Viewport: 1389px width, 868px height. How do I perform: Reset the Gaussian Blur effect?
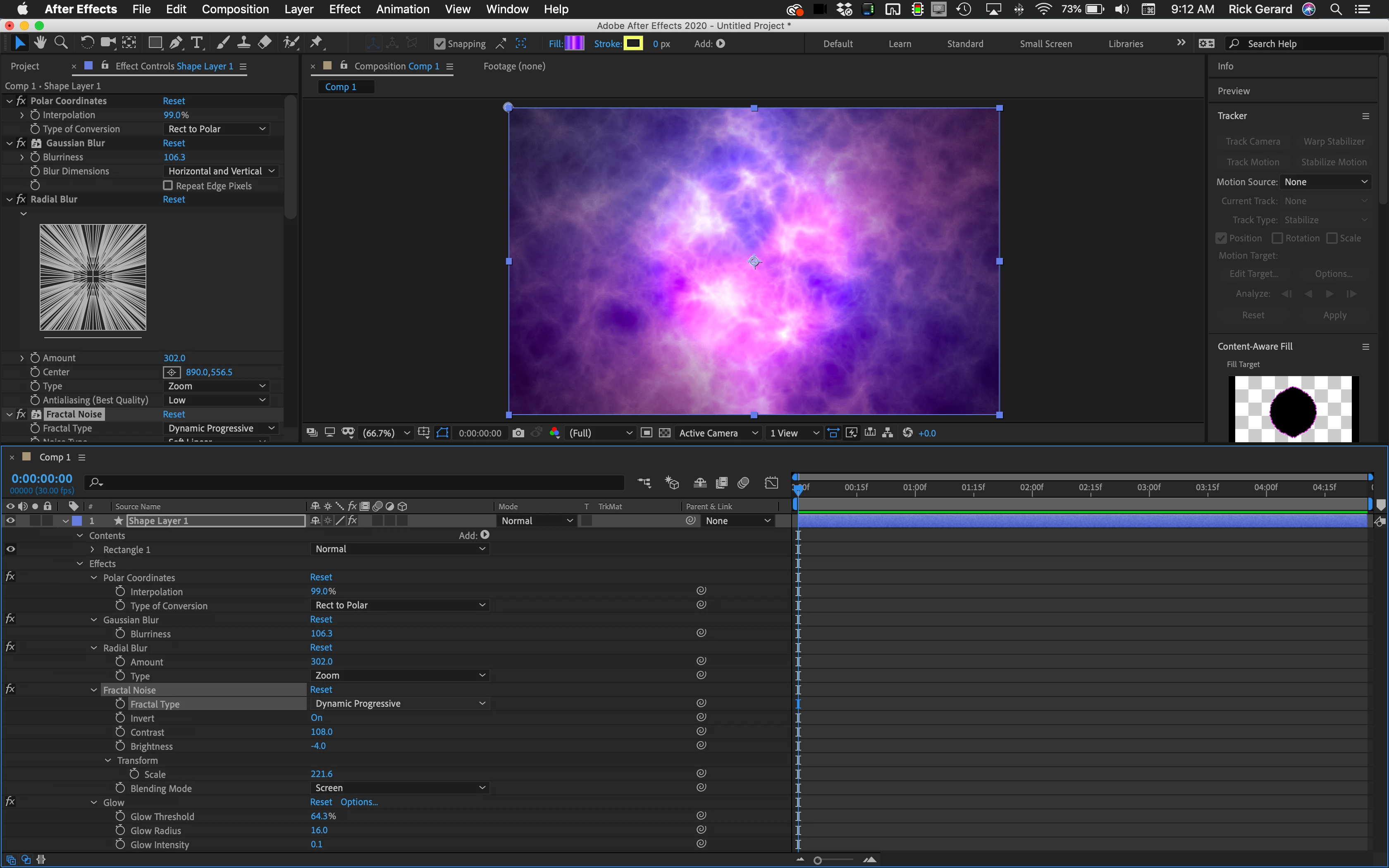click(x=173, y=143)
